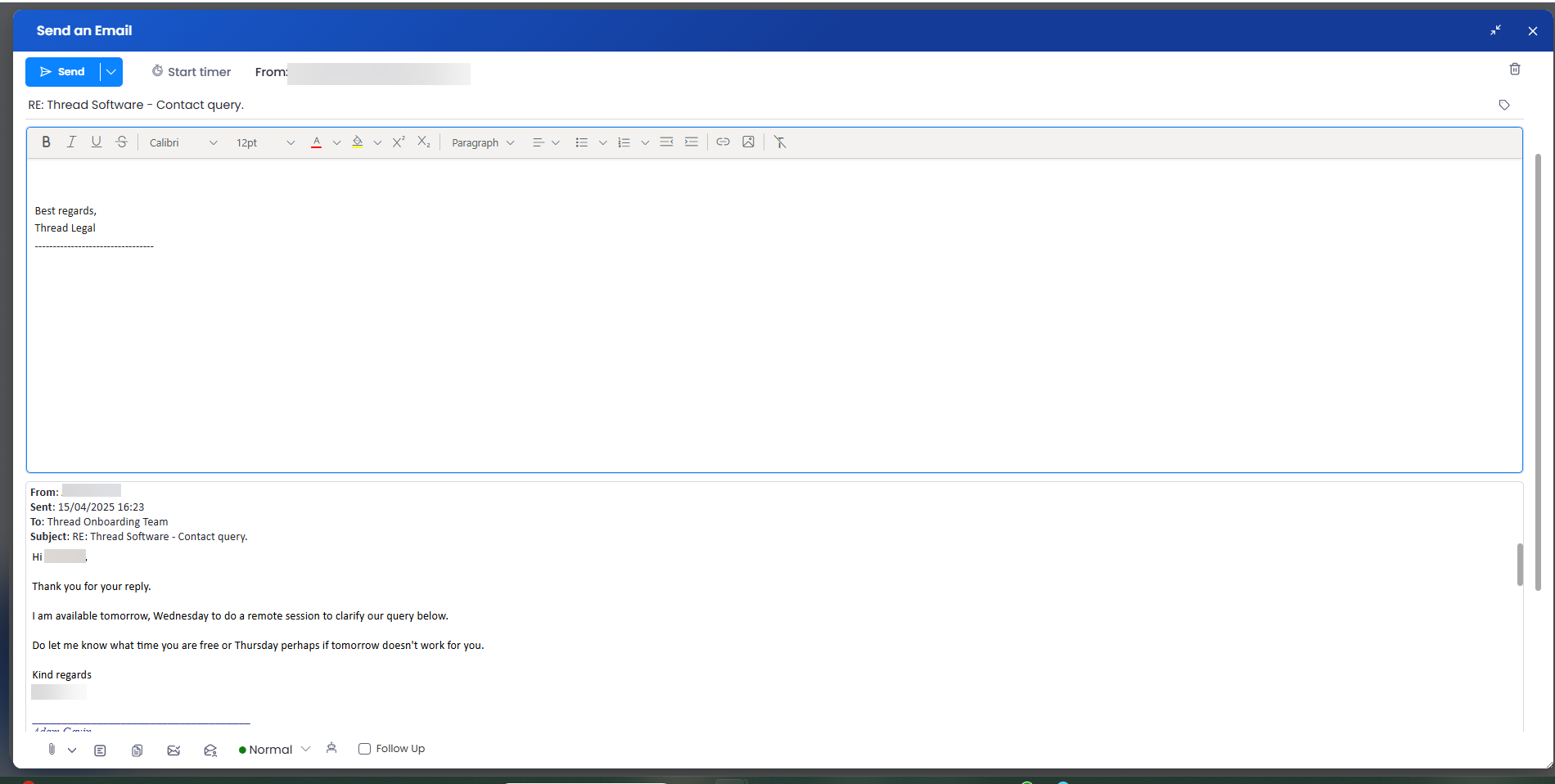The width and height of the screenshot is (1555, 784).
Task: Toggle italic text formatting
Action: [71, 142]
